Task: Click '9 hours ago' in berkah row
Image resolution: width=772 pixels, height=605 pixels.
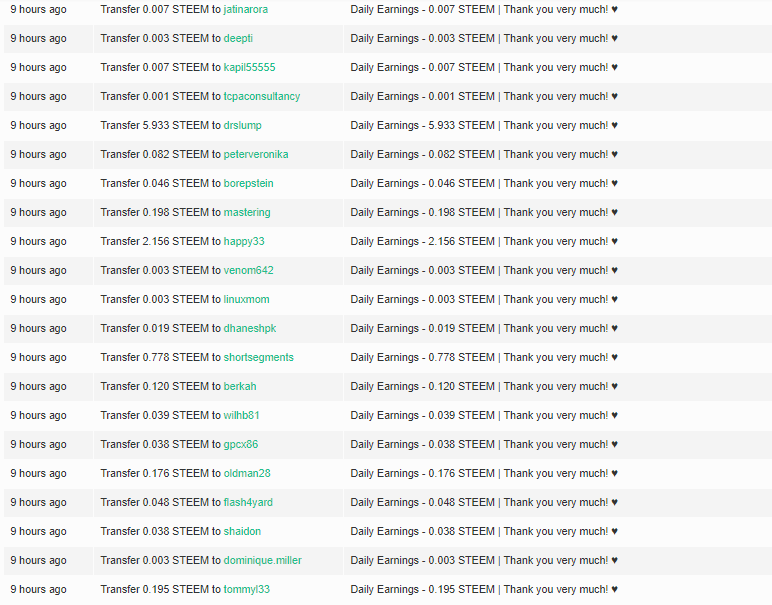Action: tap(38, 387)
